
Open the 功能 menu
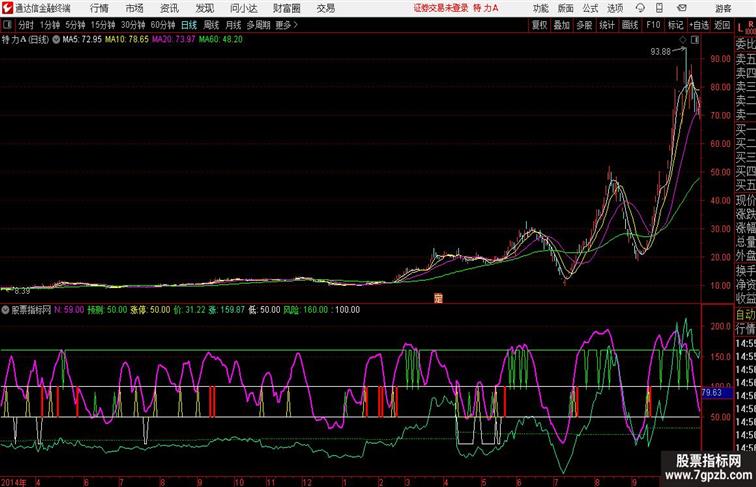click(540, 8)
